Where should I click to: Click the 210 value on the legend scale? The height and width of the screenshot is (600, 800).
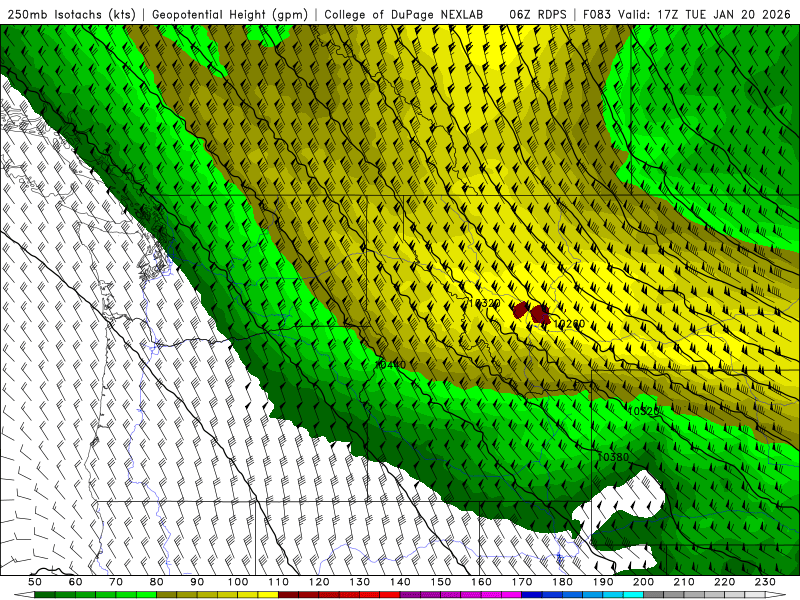point(685,582)
